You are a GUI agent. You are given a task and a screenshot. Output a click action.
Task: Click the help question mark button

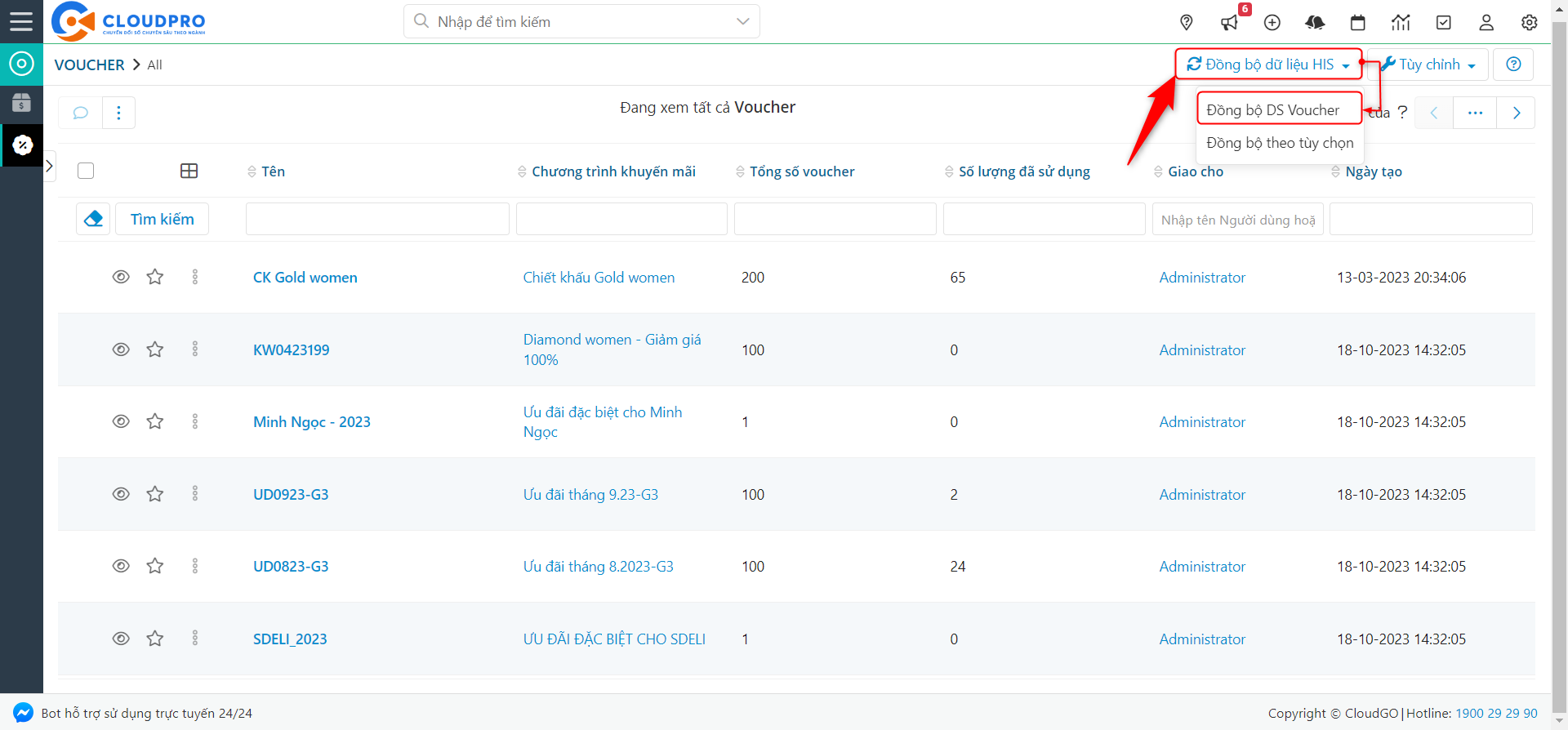(x=1513, y=65)
